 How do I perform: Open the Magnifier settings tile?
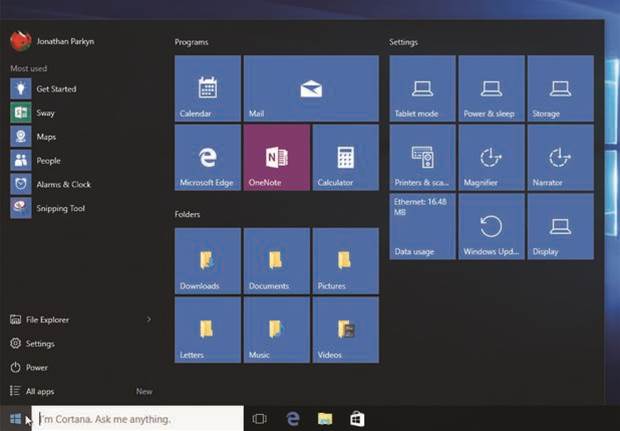tap(491, 157)
